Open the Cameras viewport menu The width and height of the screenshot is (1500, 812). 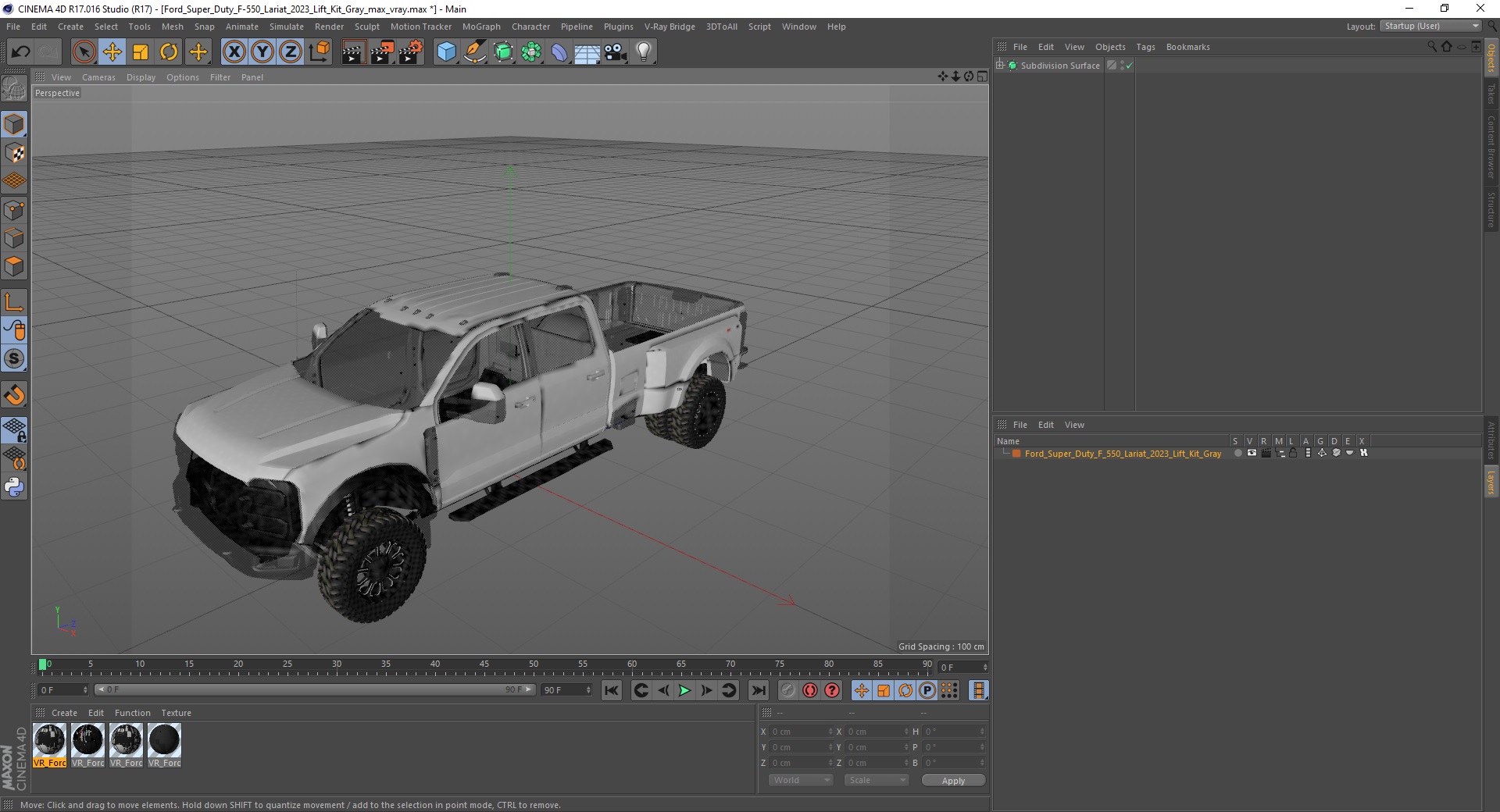point(98,77)
